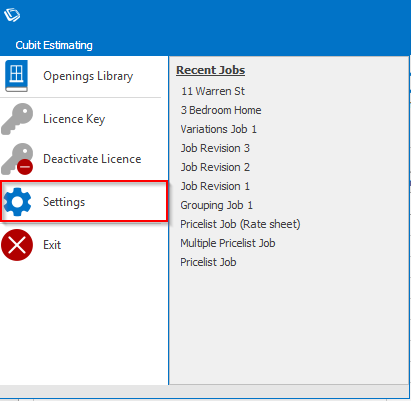
Task: Open the Openings Library menu entry
Action: pyautogui.click(x=88, y=76)
